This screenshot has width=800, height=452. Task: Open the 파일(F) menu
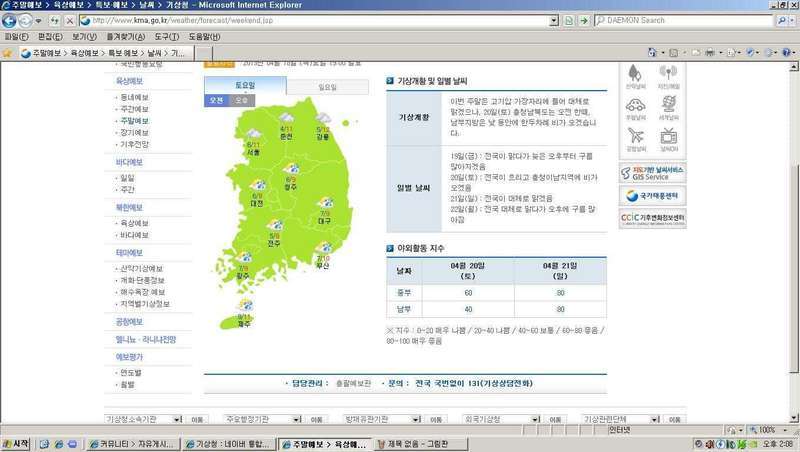click(16, 37)
